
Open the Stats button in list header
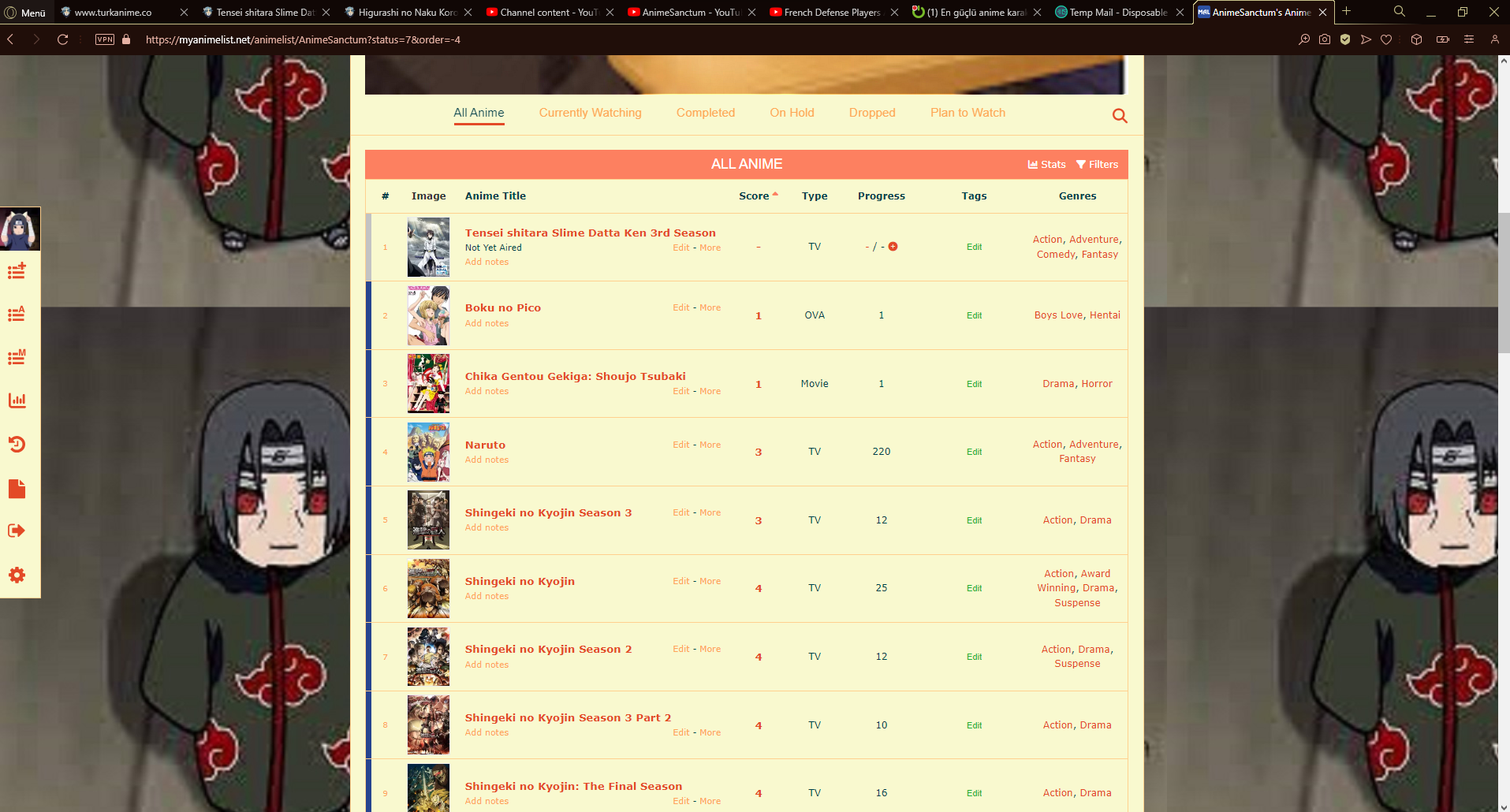1046,165
